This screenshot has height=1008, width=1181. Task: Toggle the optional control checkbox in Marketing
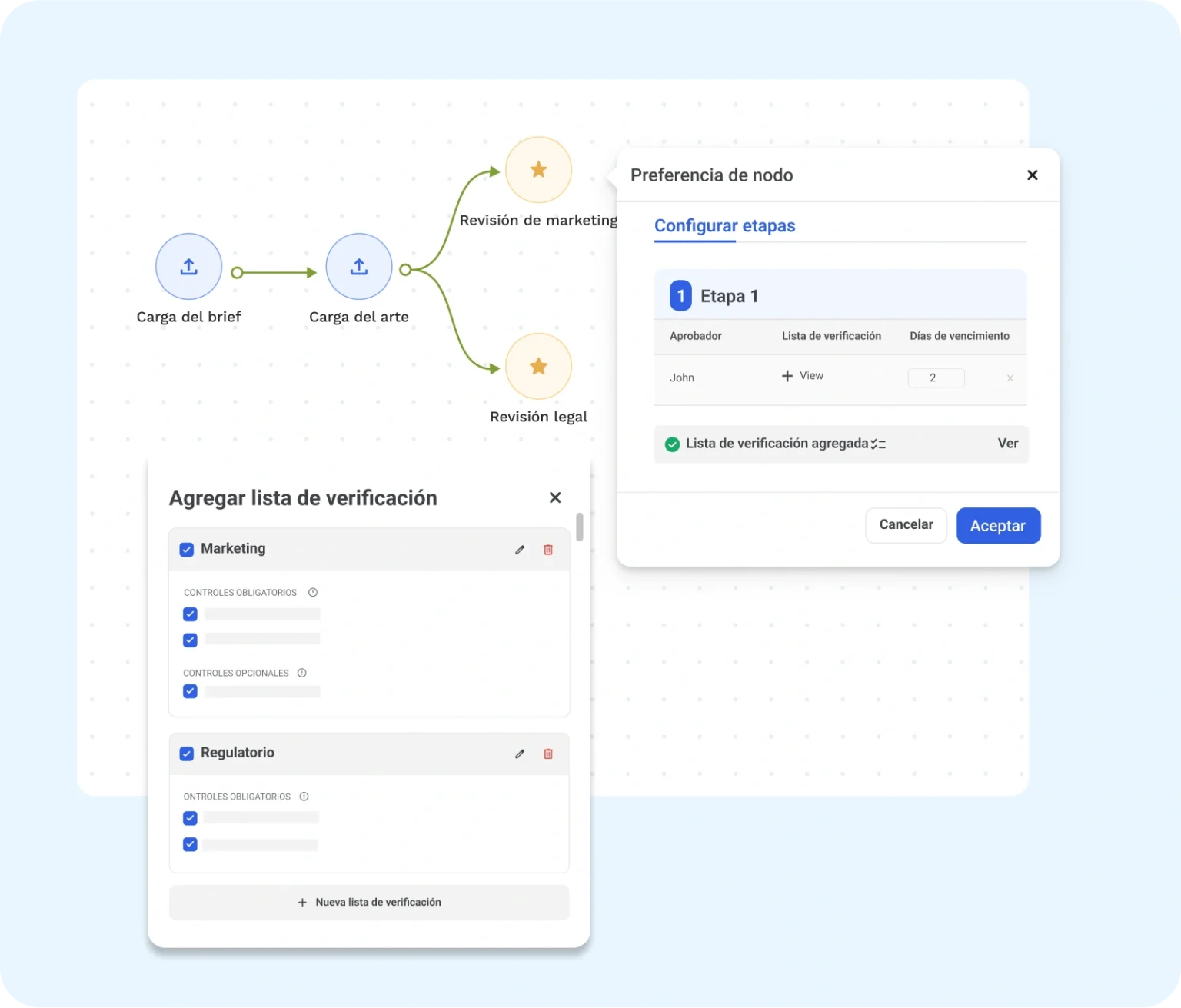tap(190, 691)
